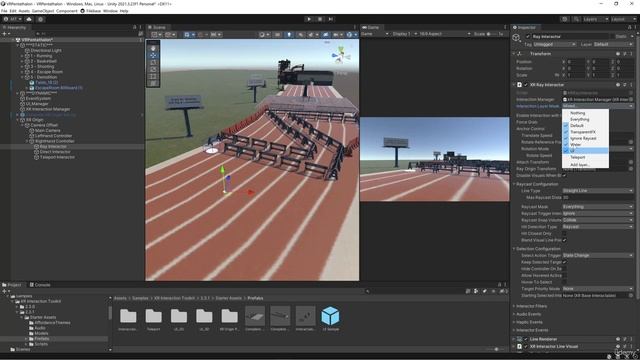Switch to the Game tab
640x360 pixels.
point(371,27)
